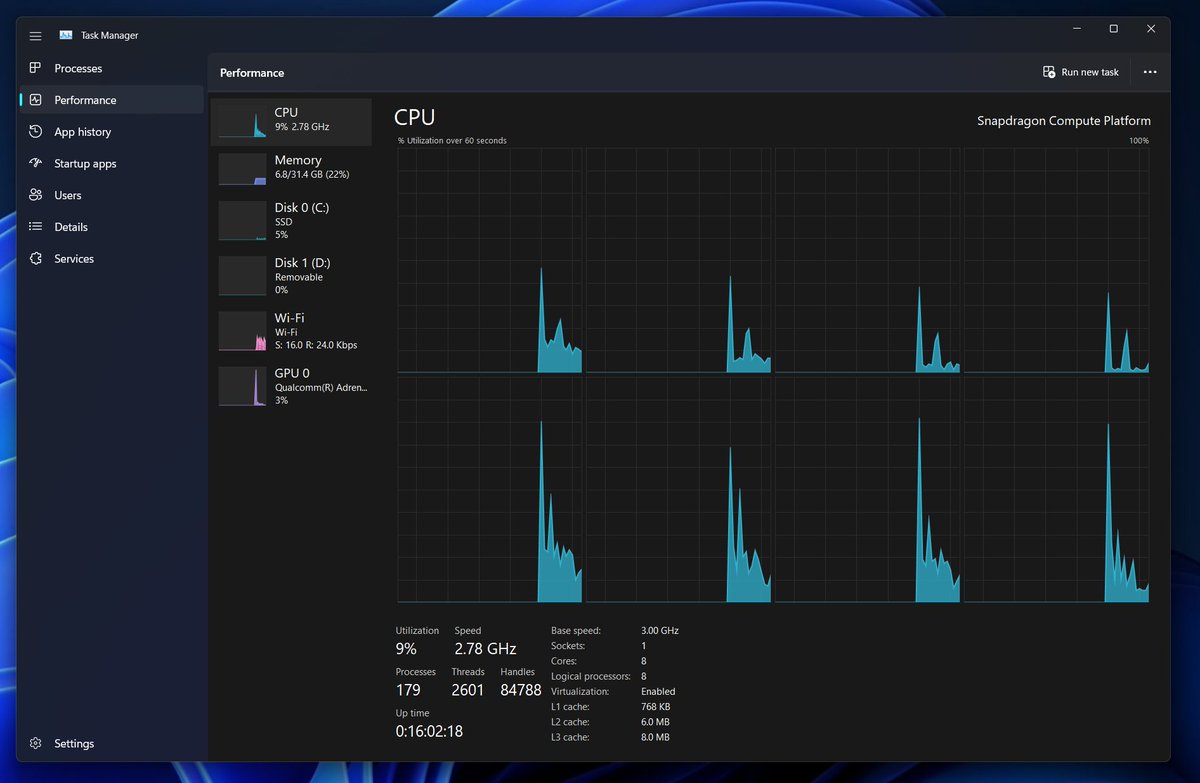The height and width of the screenshot is (783, 1200).
Task: Click the Snapdragon Compute Platform label
Action: click(x=1064, y=121)
